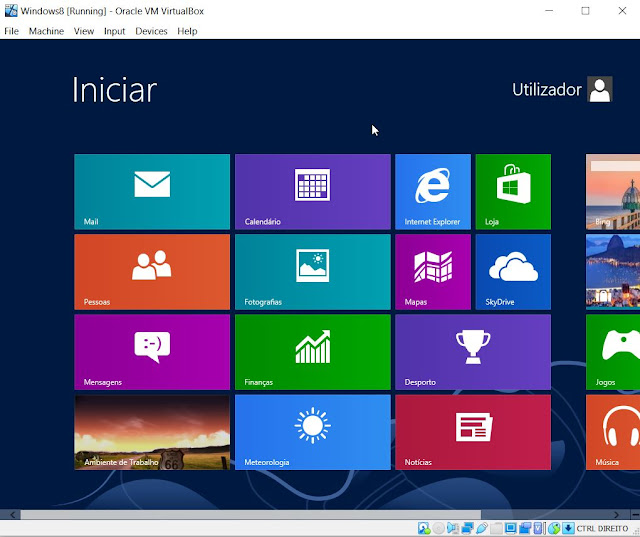The width and height of the screenshot is (640, 537).
Task: Open the File menu
Action: click(x=11, y=31)
